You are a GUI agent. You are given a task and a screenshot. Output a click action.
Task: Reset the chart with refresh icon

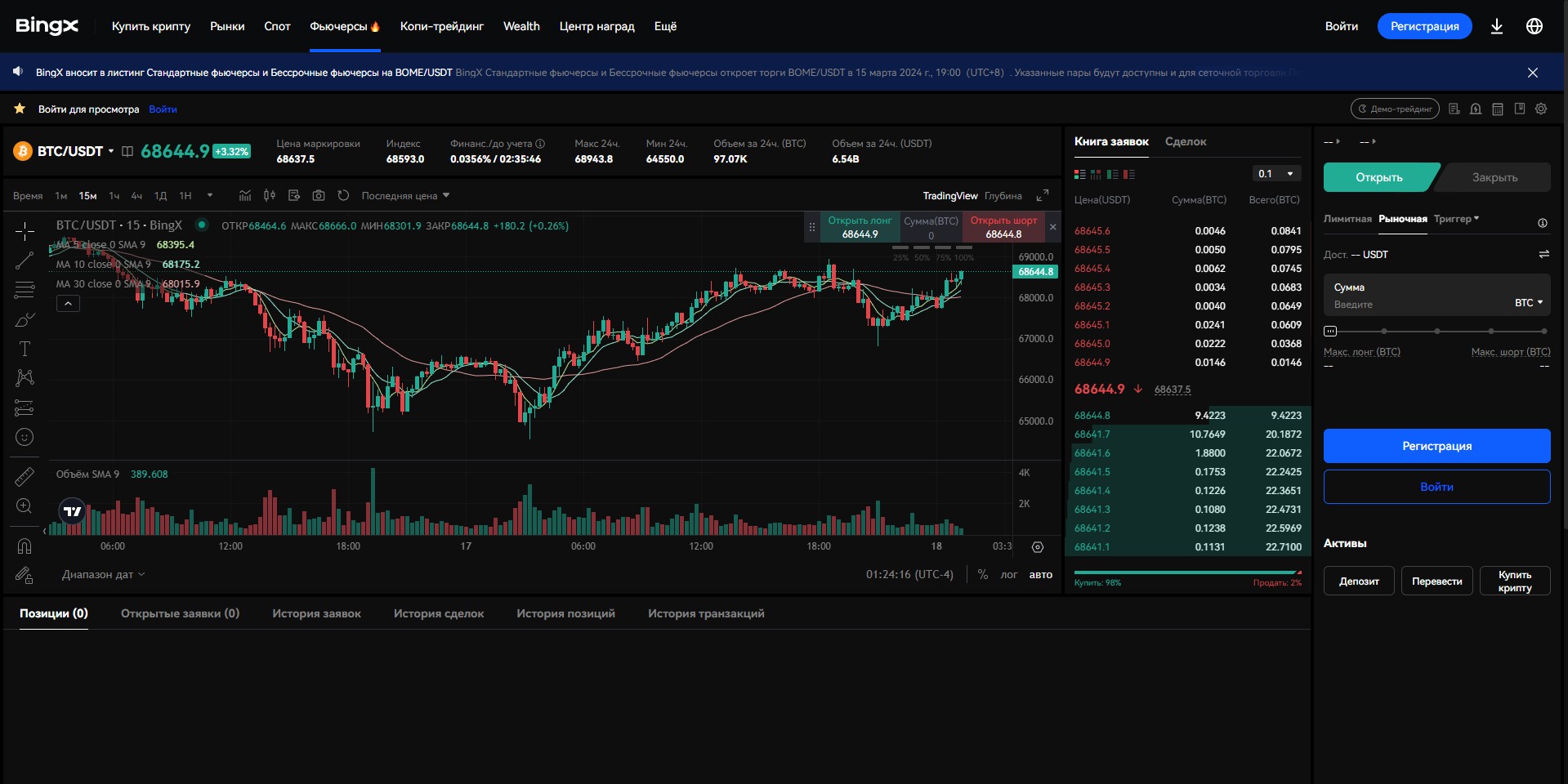coord(343,196)
